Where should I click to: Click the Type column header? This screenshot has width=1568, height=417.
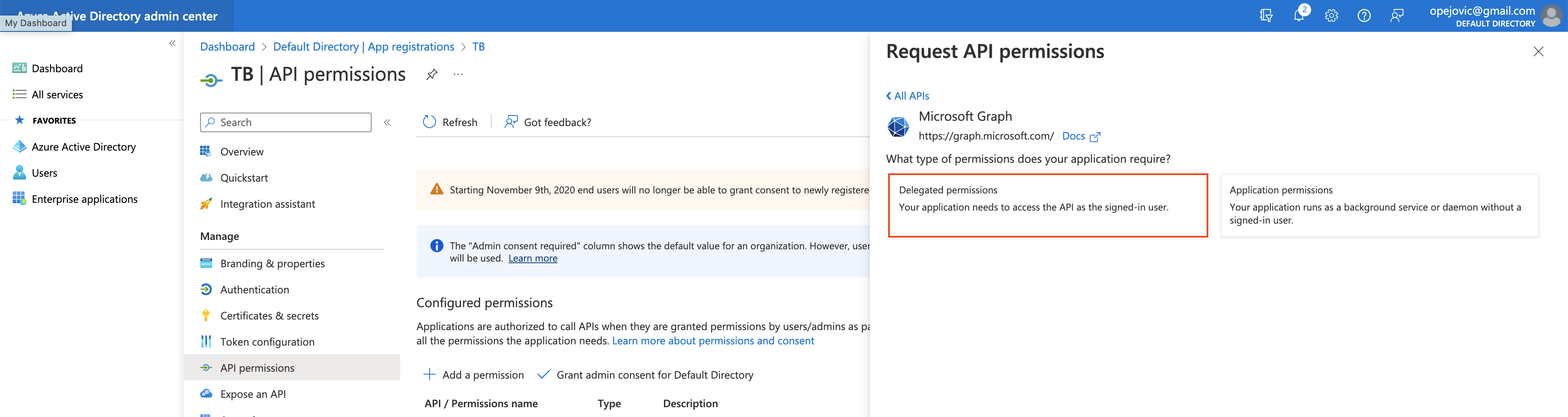[x=609, y=404]
